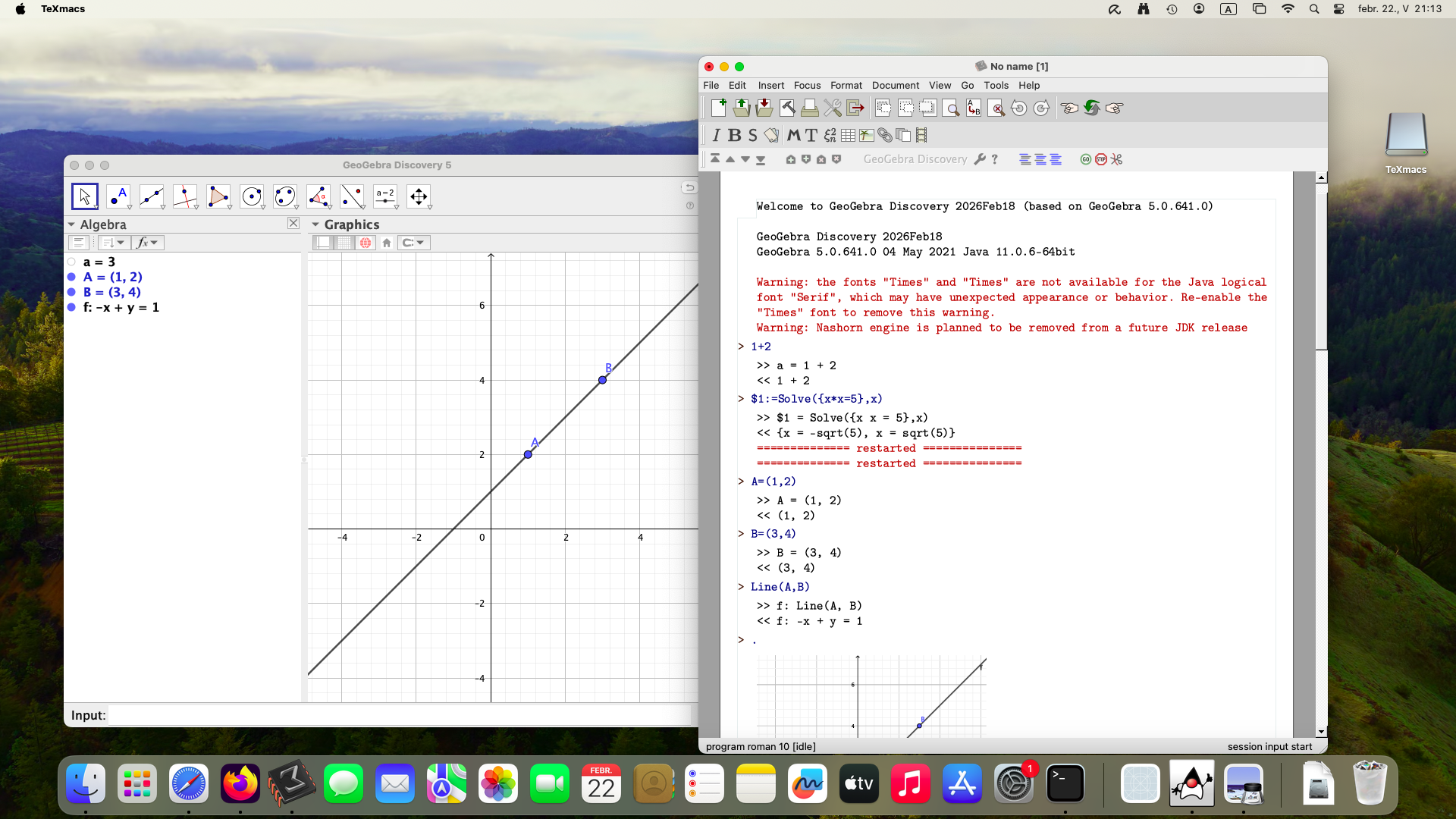
Task: Click the spell check A-to-B icon
Action: (x=974, y=108)
